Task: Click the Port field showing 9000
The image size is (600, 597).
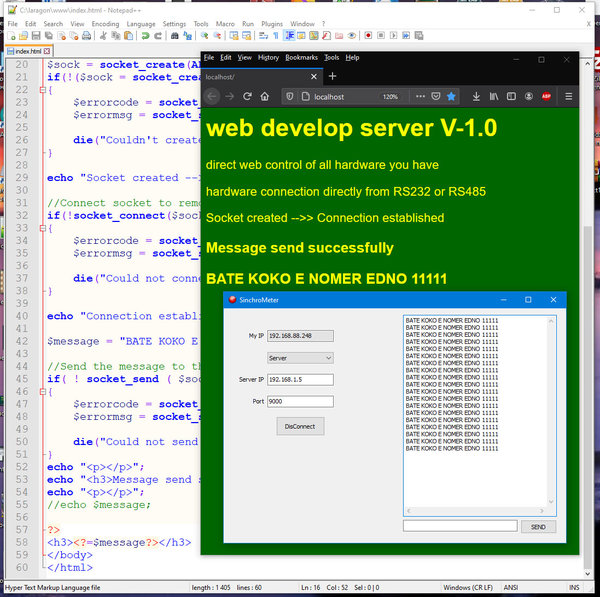Action: tap(300, 401)
